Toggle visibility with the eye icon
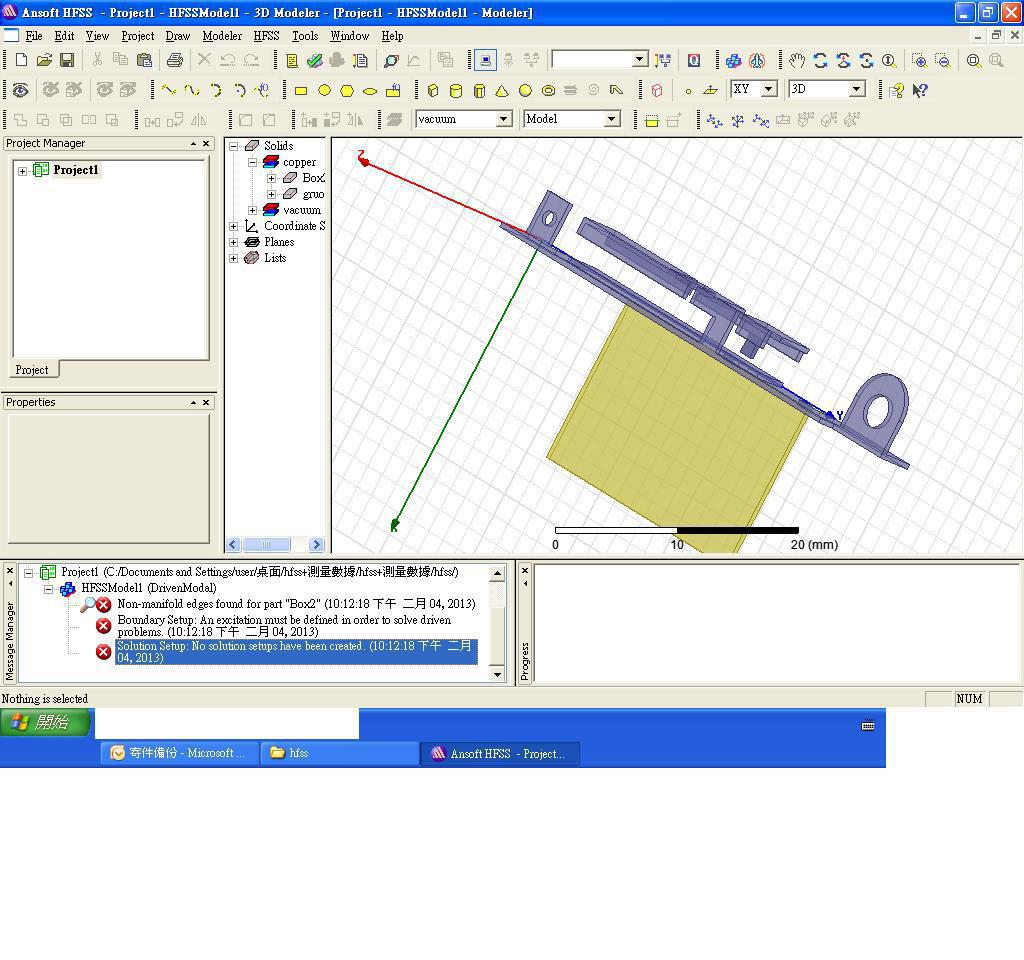 click(x=20, y=90)
